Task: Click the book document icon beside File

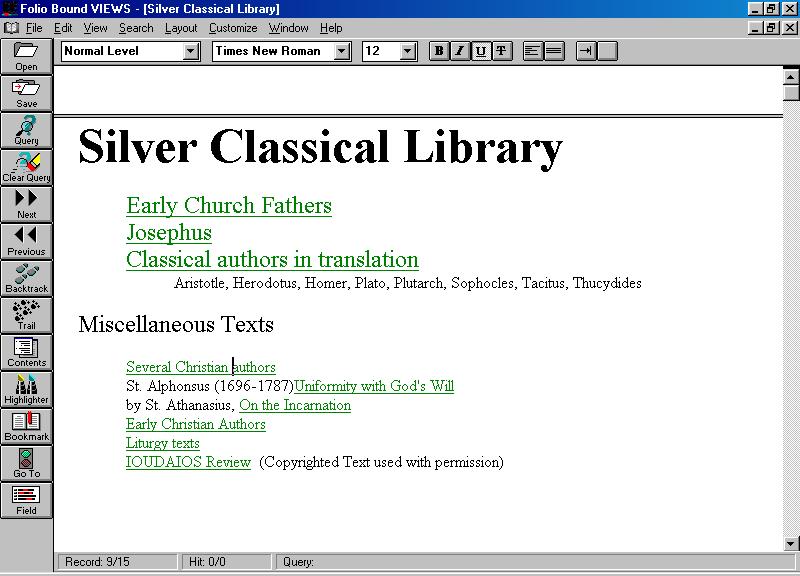Action: click(11, 28)
